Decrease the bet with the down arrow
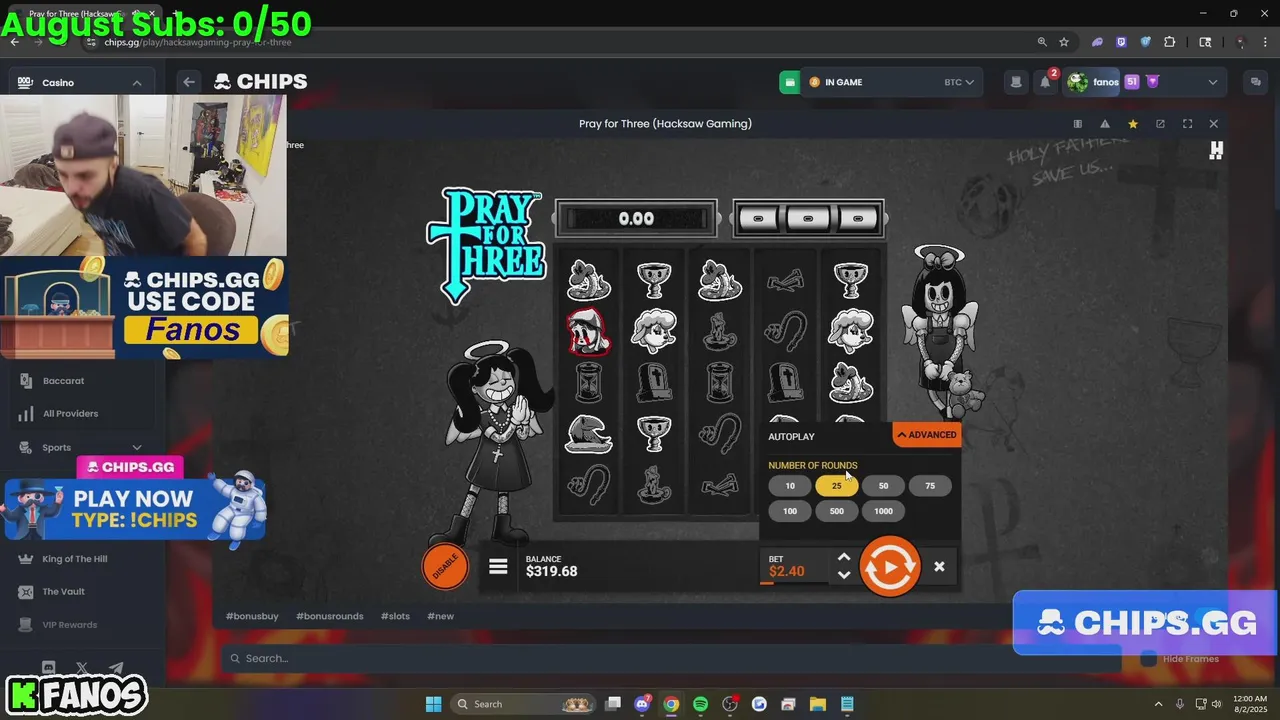The image size is (1280, 720). 844,575
